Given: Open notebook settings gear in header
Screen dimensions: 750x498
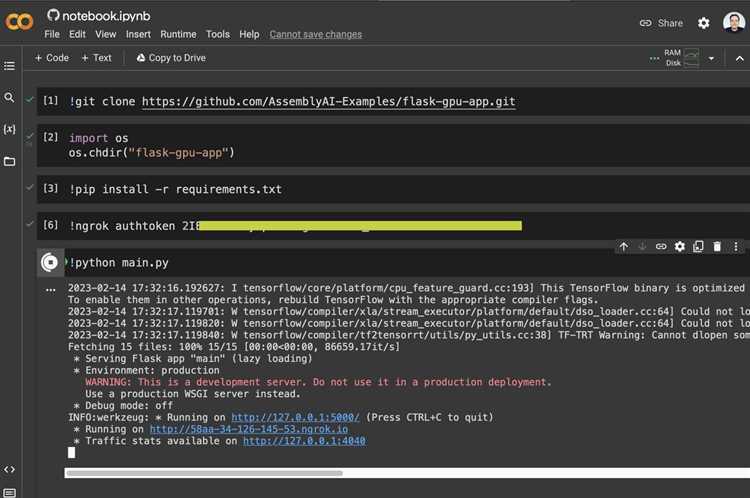Looking at the screenshot, I should (703, 23).
